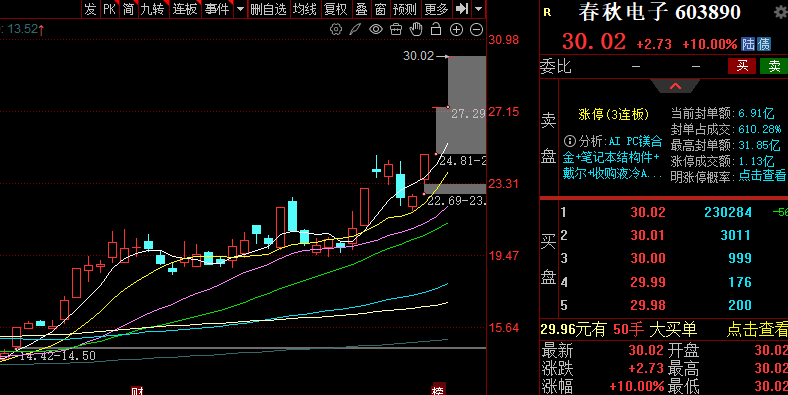Select buy level 3 price 30.00
Viewport: 788px width, 395px height.
pos(648,258)
